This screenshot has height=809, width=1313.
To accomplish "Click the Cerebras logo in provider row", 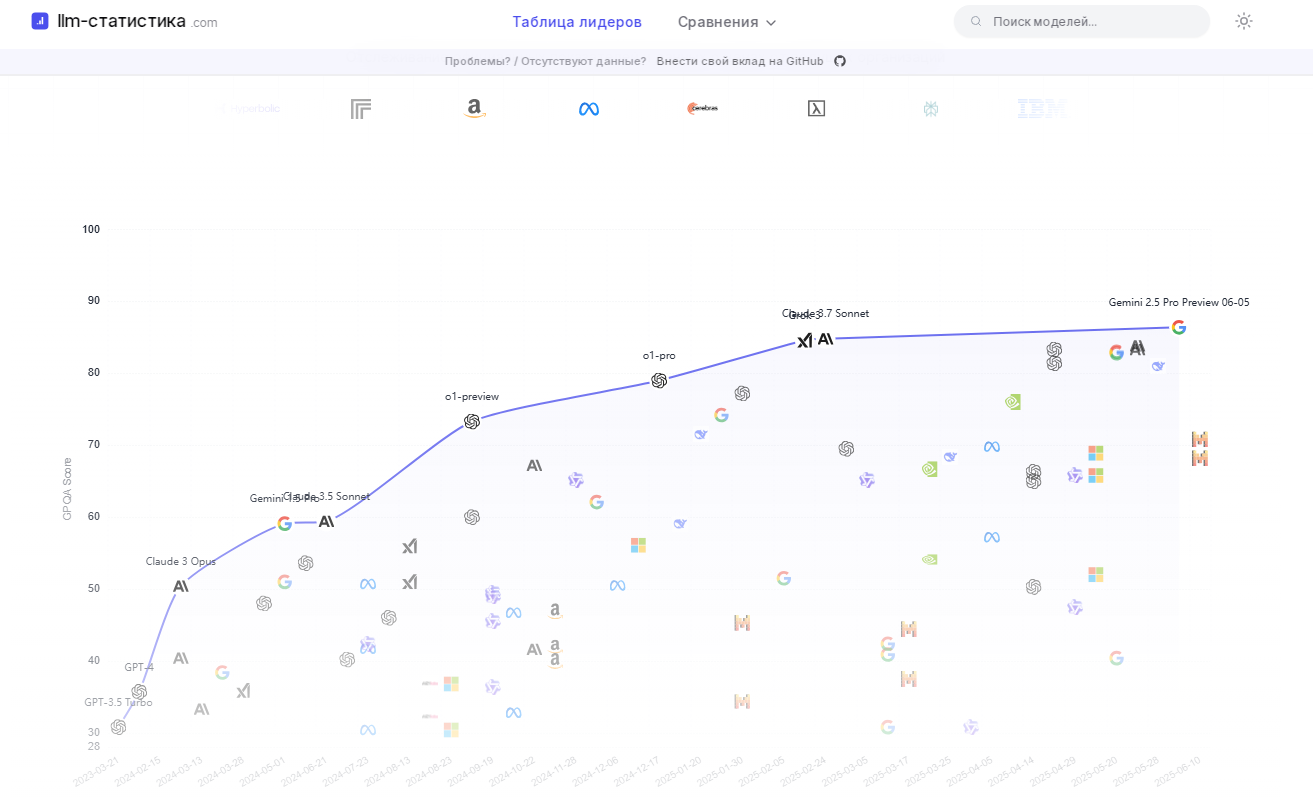I will tap(702, 108).
